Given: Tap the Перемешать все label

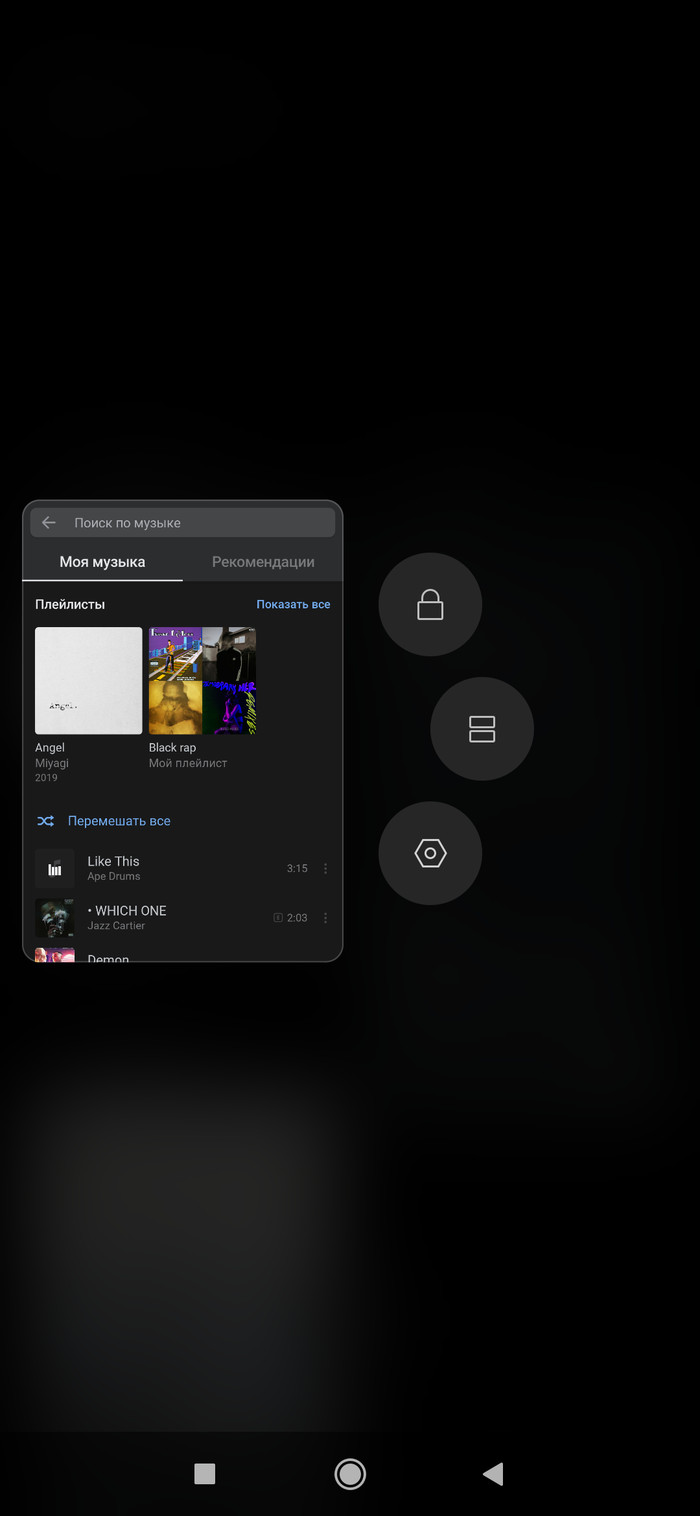Looking at the screenshot, I should (119, 821).
